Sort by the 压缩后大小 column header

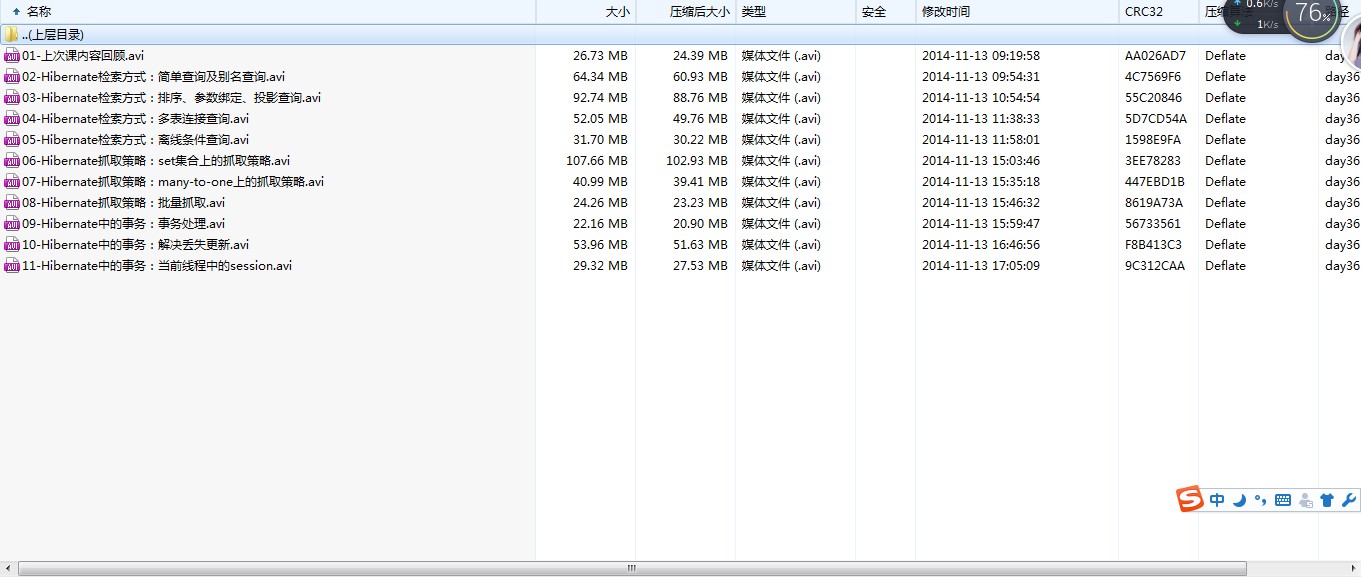686,12
